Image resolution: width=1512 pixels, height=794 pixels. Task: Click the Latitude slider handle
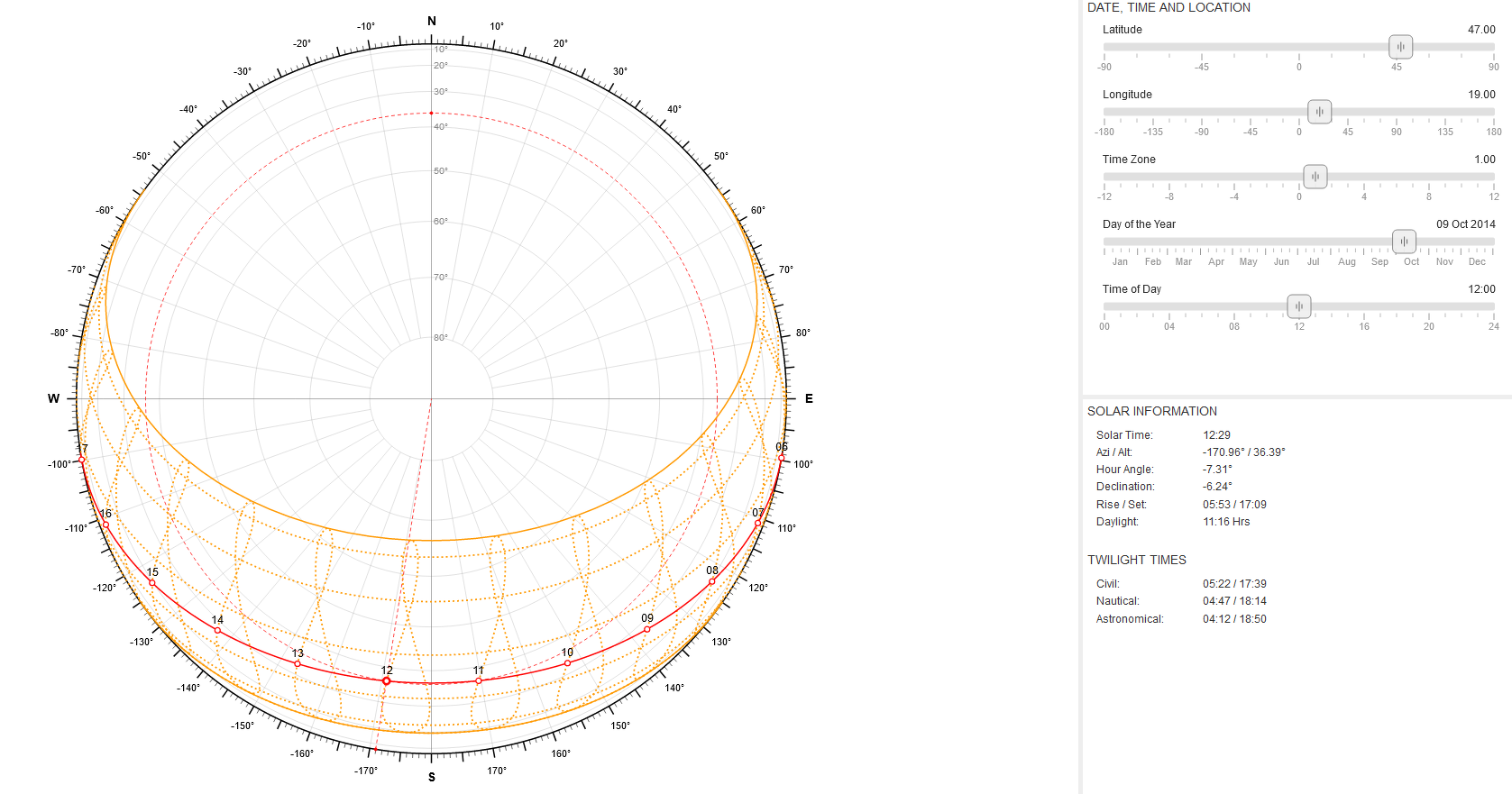coord(1400,47)
